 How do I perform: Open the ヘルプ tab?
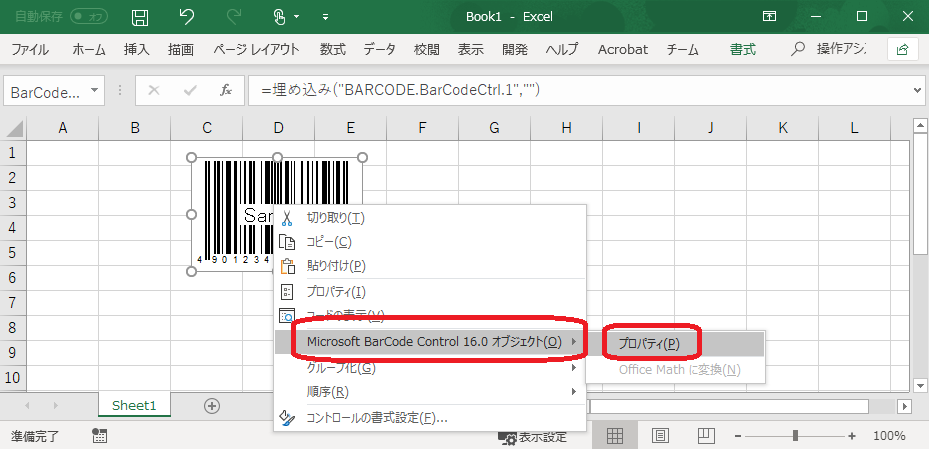[x=562, y=50]
